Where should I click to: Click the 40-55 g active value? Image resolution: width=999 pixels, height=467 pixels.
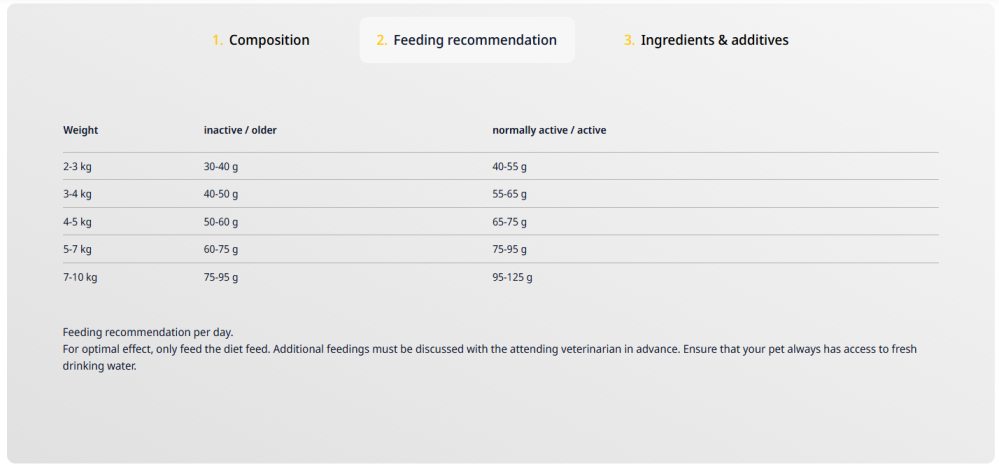(509, 166)
